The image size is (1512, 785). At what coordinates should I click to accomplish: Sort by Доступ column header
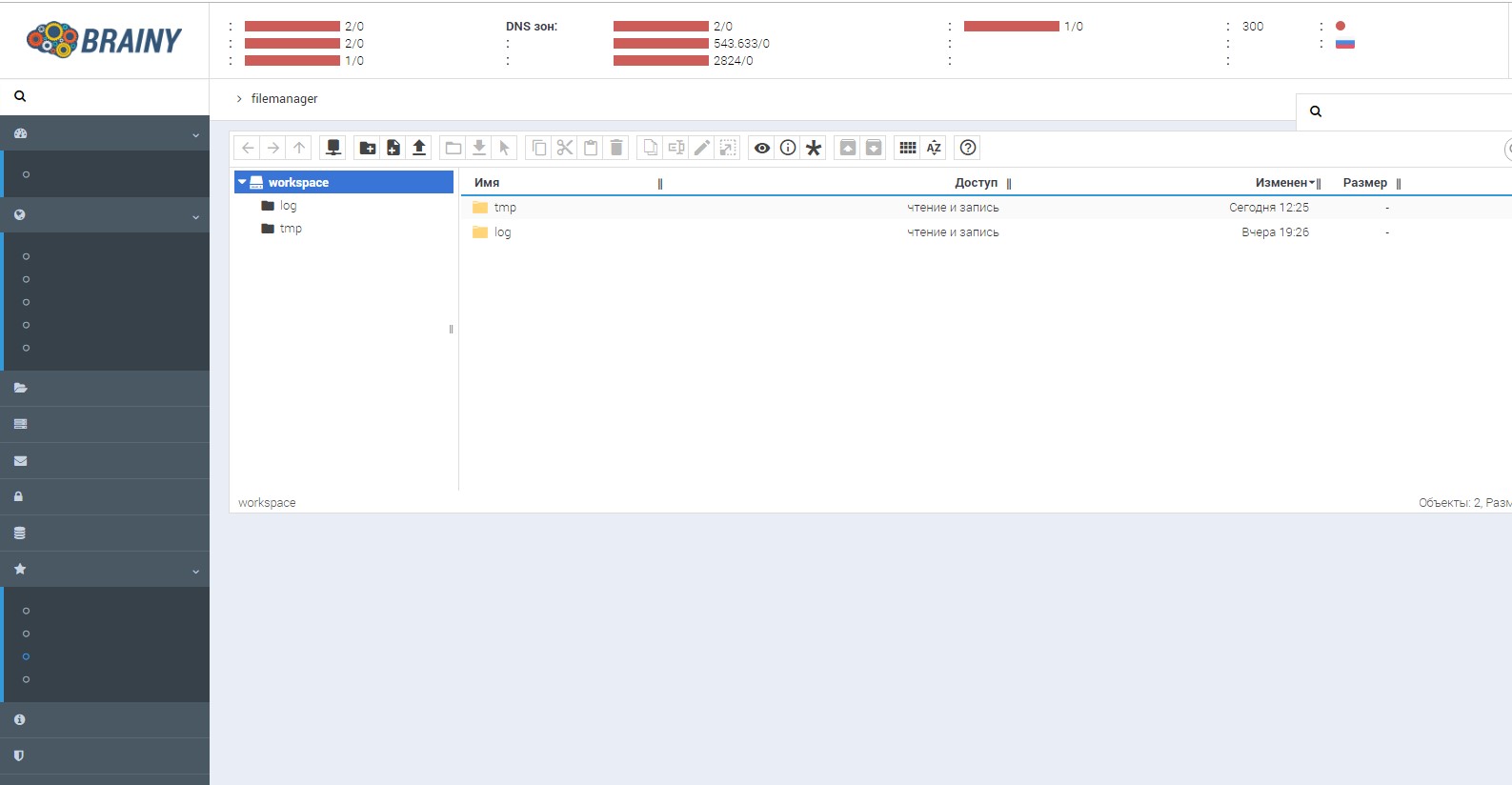(976, 183)
